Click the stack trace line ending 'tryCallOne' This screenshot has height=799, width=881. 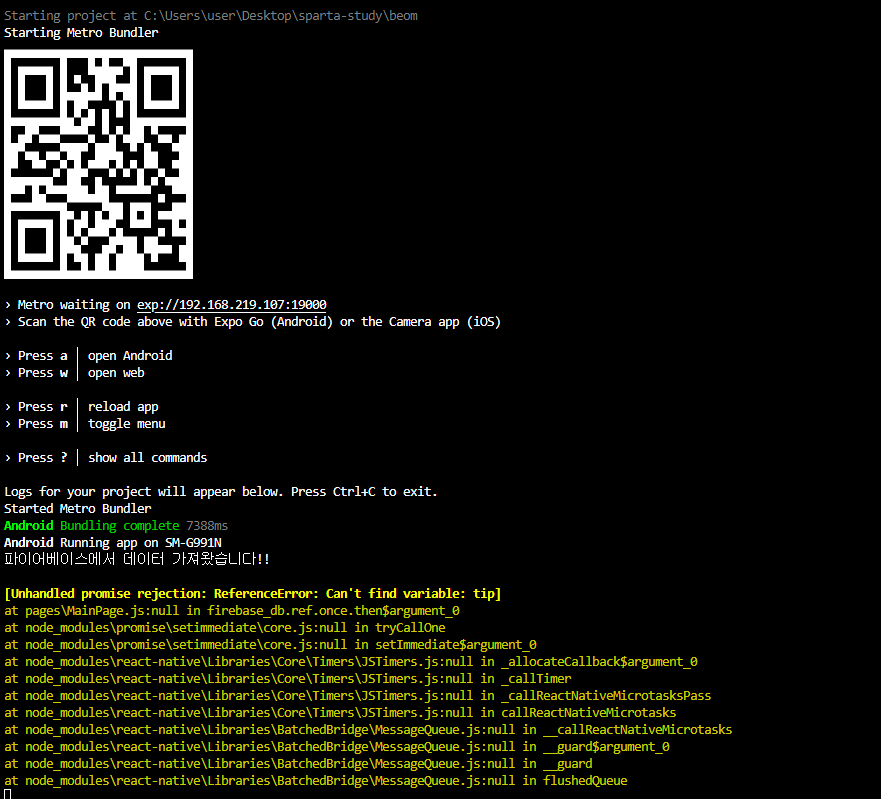[x=225, y=628]
